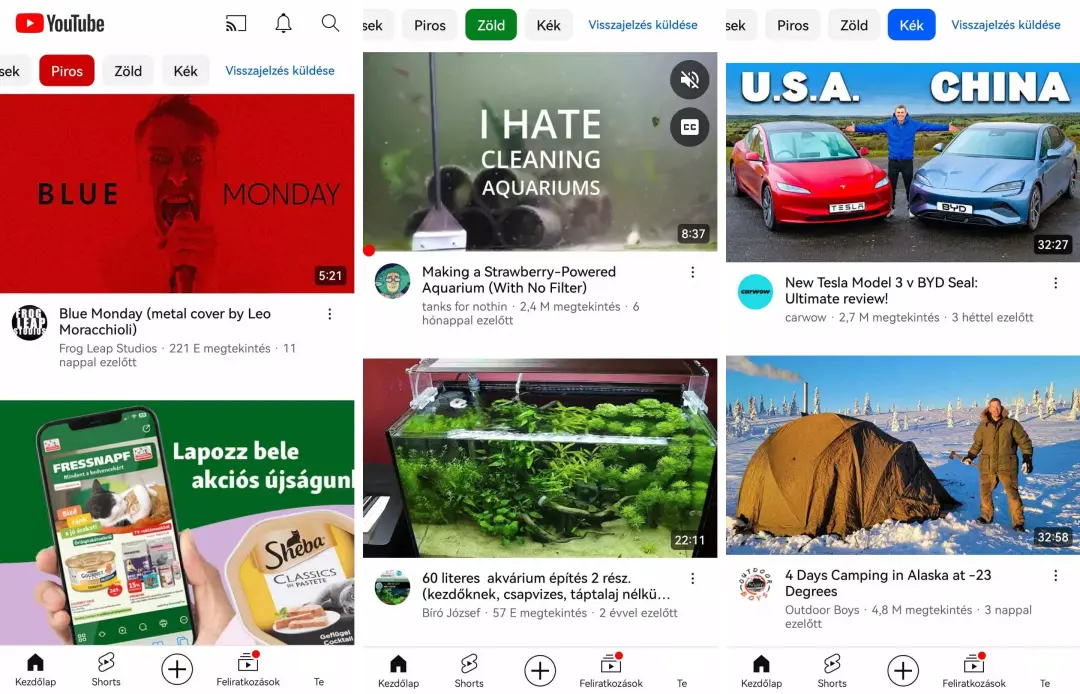Open options for the Strawberry-Powered Aquarium video
1080x694 pixels.
tap(692, 273)
